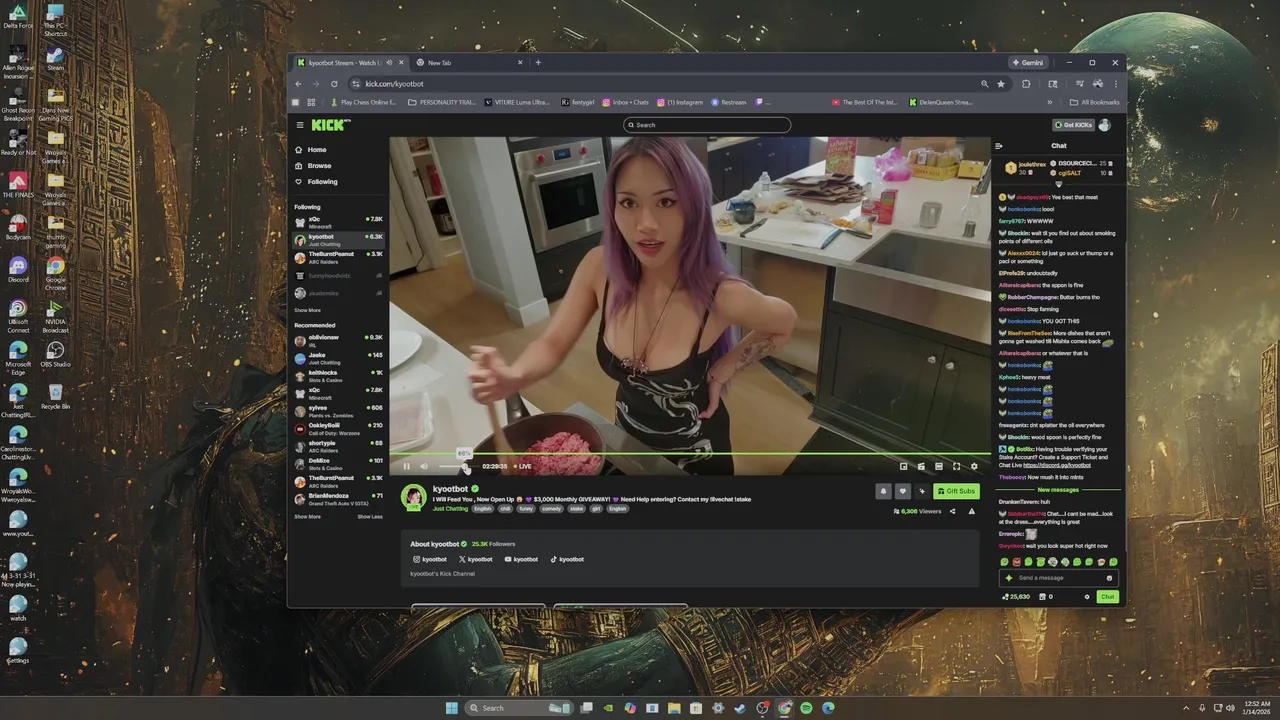Open the discord.gg/kyootbot chat link
The height and width of the screenshot is (720, 1280).
[1057, 465]
